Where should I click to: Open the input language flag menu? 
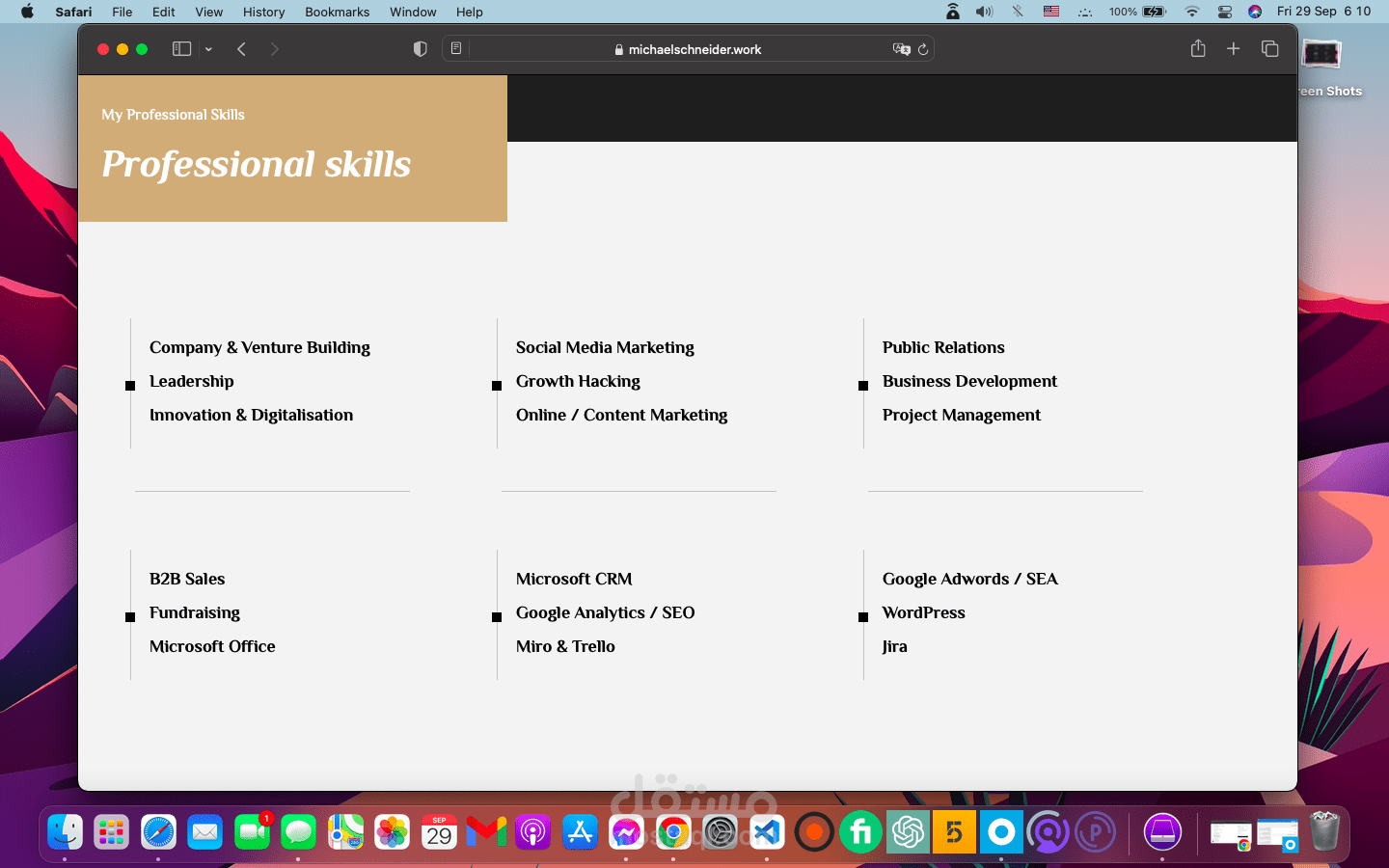(x=1051, y=12)
